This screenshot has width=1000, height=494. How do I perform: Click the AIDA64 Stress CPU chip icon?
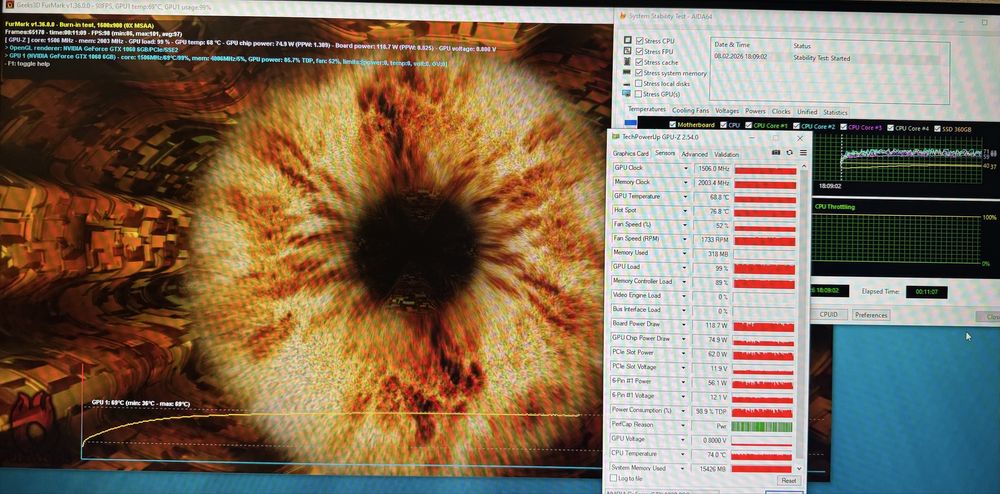coord(627,41)
